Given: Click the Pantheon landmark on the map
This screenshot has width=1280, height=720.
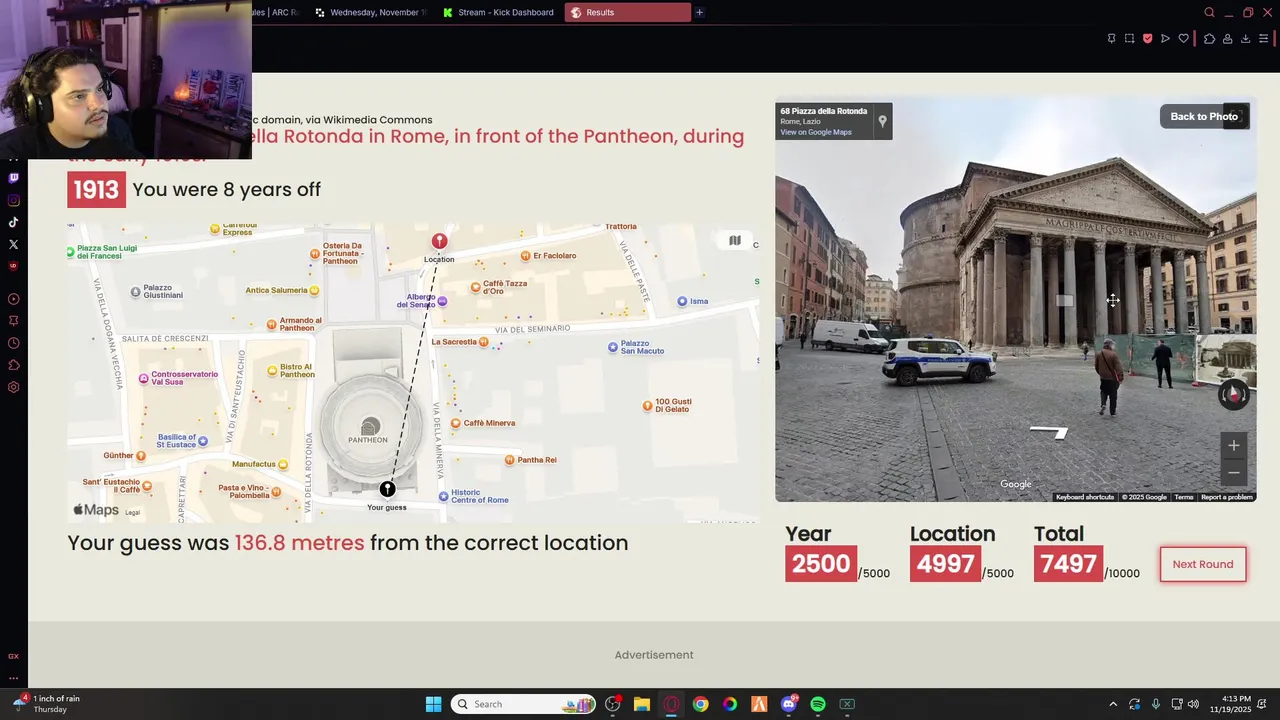Looking at the screenshot, I should (369, 428).
